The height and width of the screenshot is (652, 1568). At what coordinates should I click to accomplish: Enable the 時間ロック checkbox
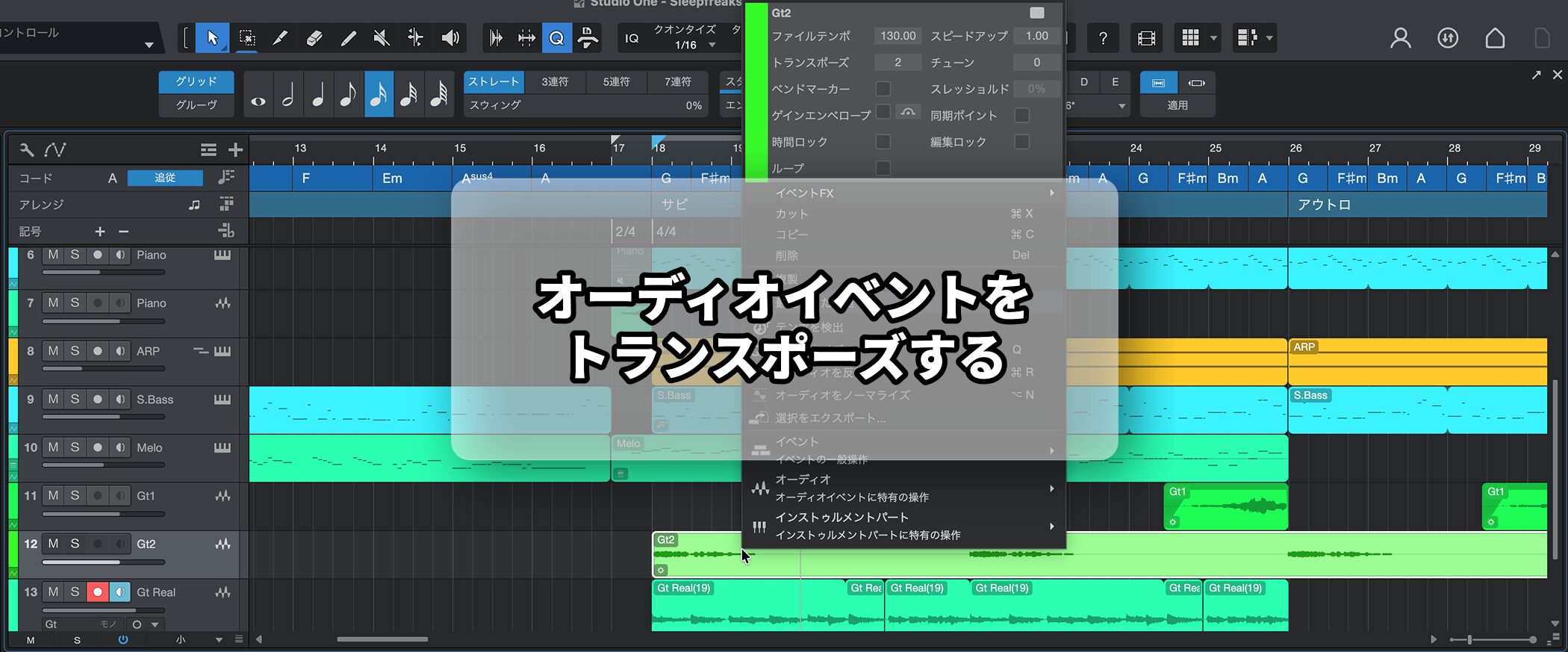(x=883, y=142)
